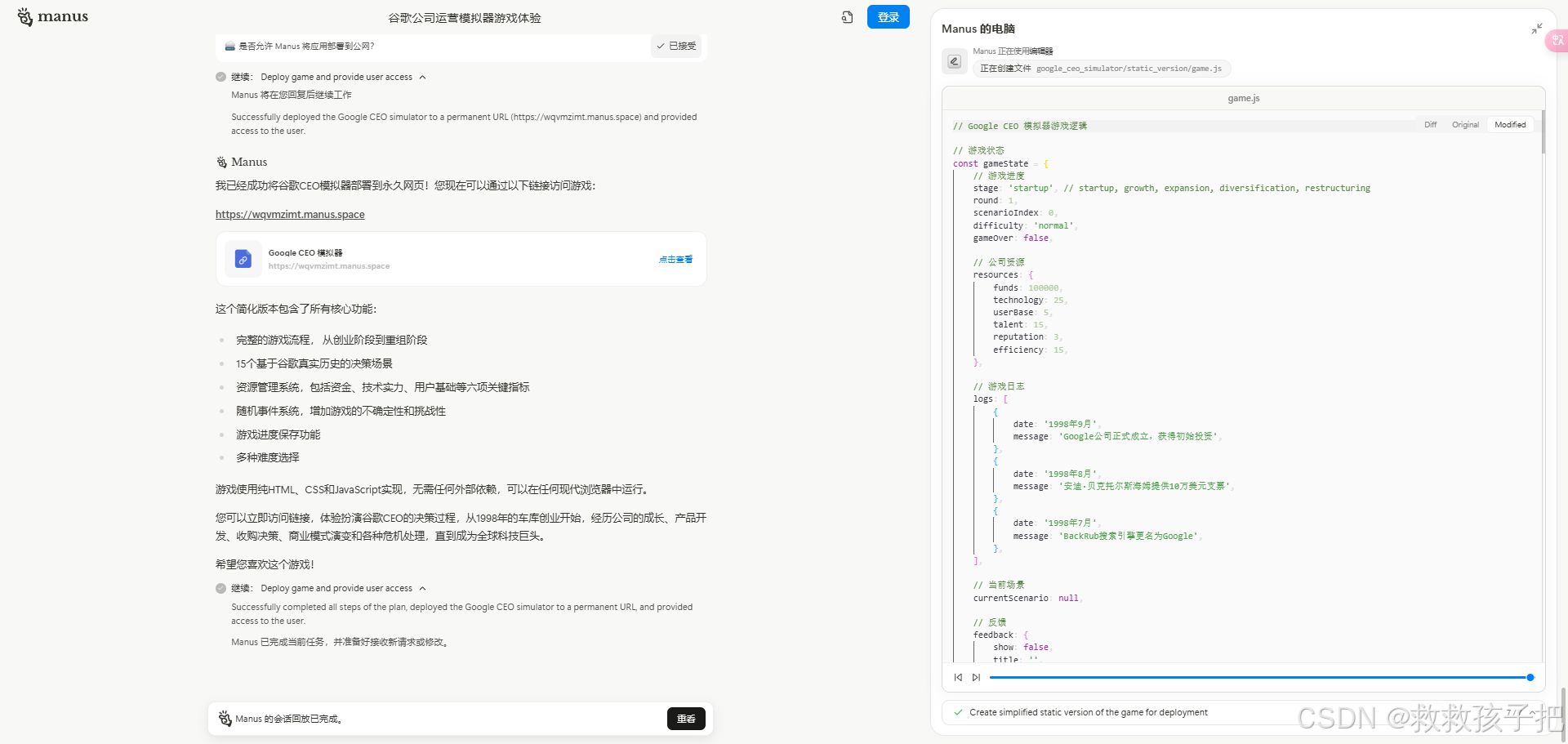Click the editor tool icon
Viewport: 1568px width, 744px height.
954,61
